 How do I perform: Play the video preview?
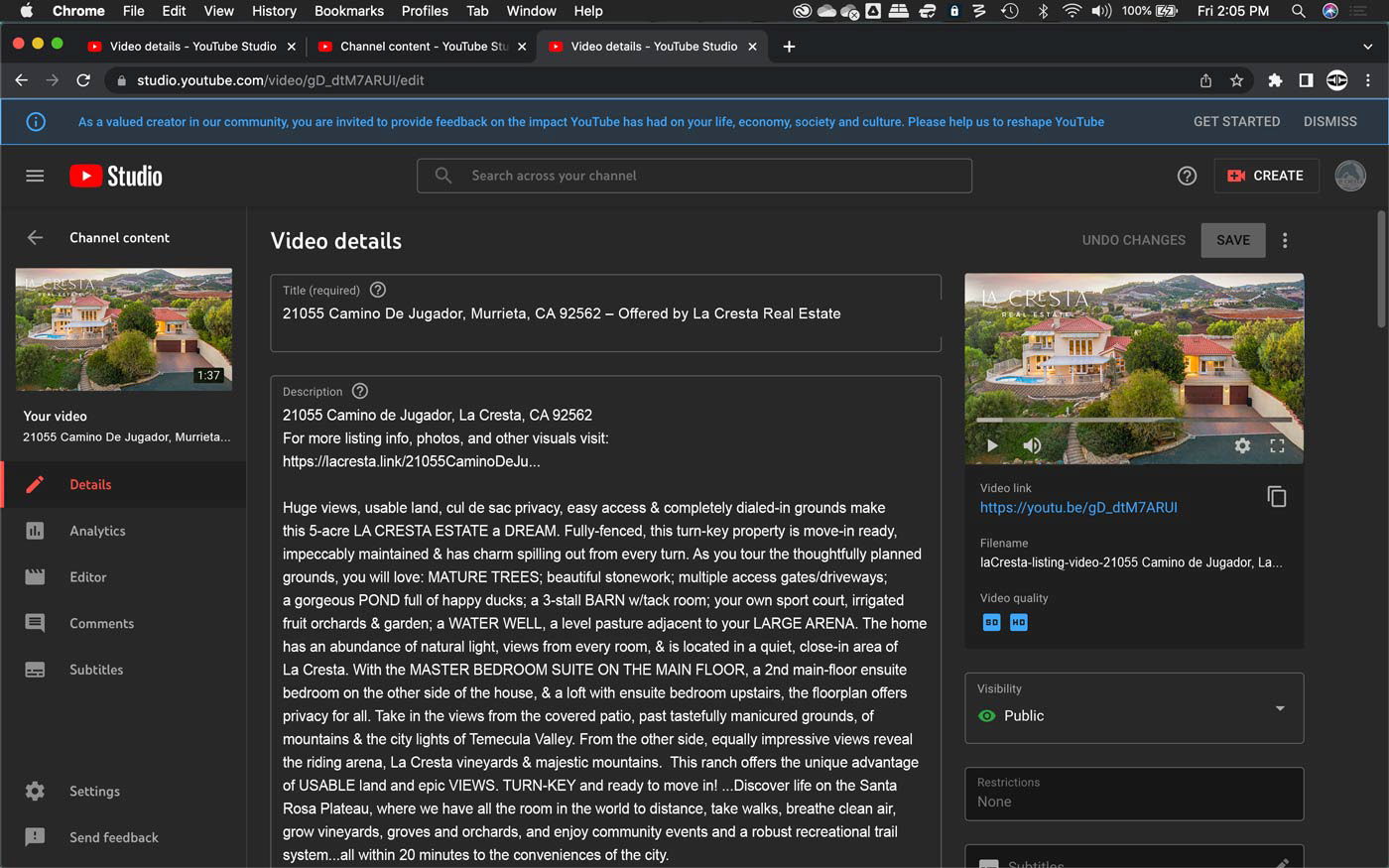click(991, 445)
